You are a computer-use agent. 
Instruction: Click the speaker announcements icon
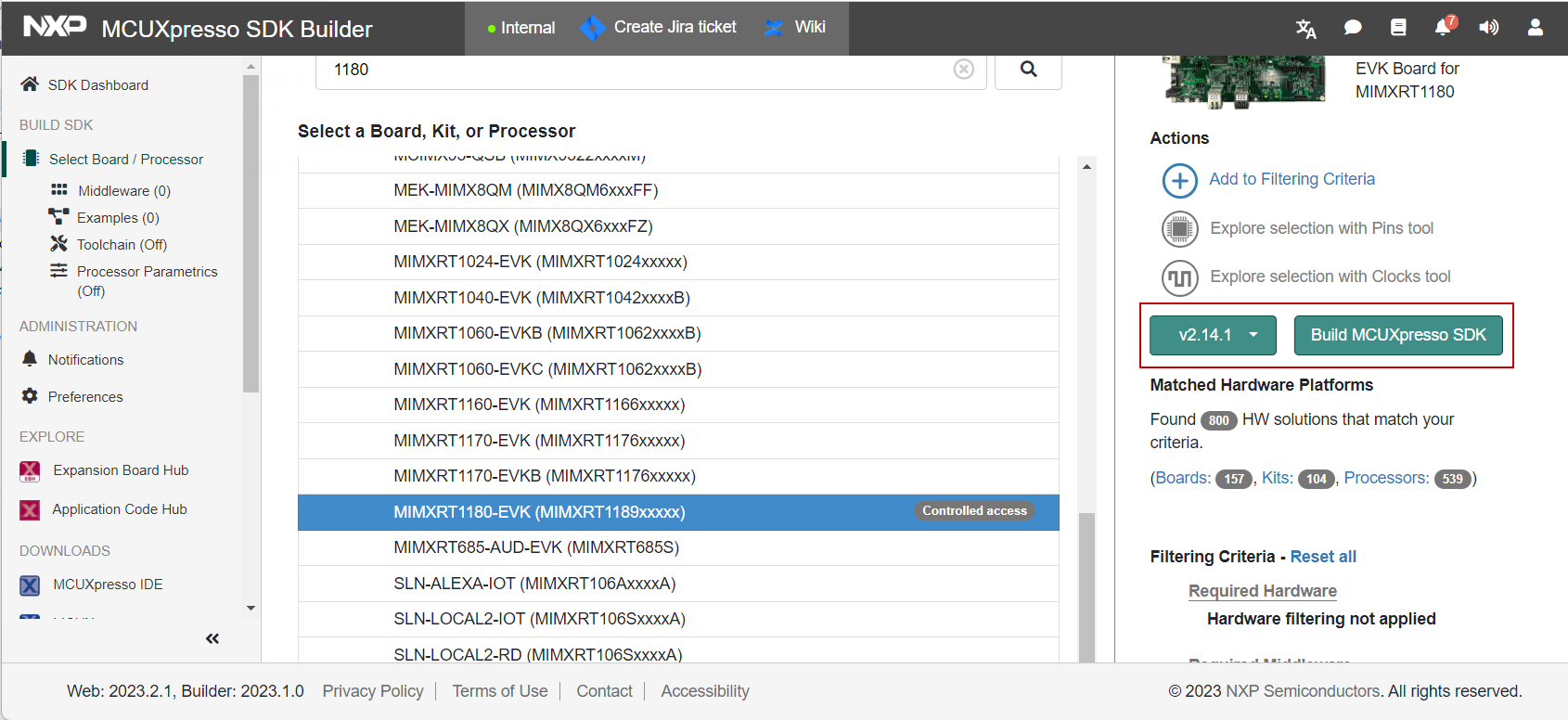(x=1489, y=28)
